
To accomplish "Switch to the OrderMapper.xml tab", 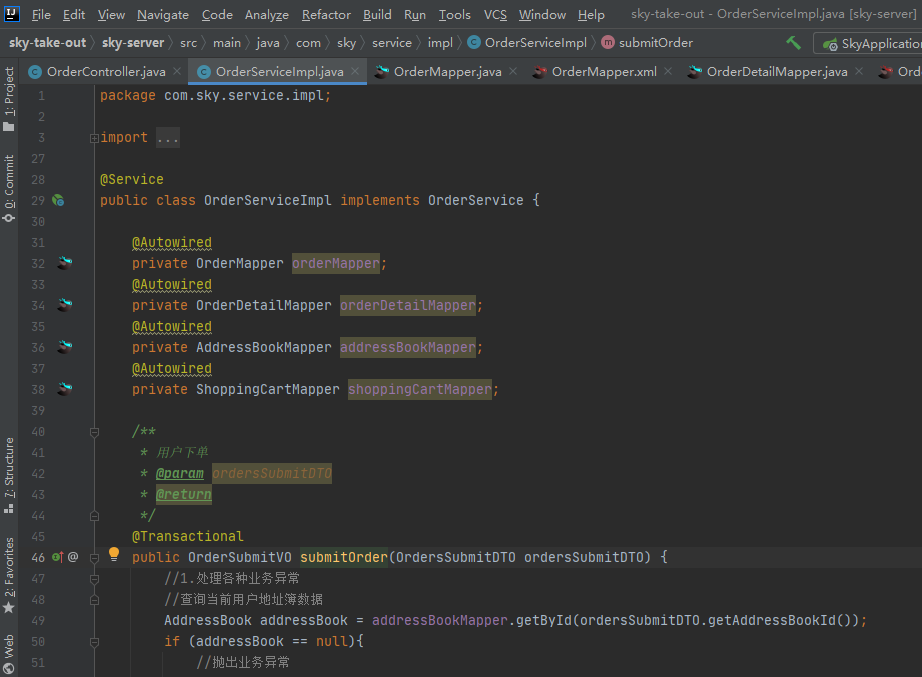I will tap(604, 72).
